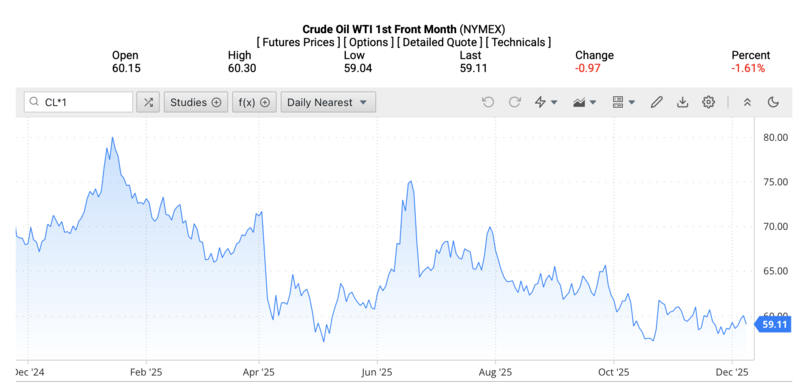Click the f(x) expressions button
This screenshot has height=382, width=800.
point(254,102)
